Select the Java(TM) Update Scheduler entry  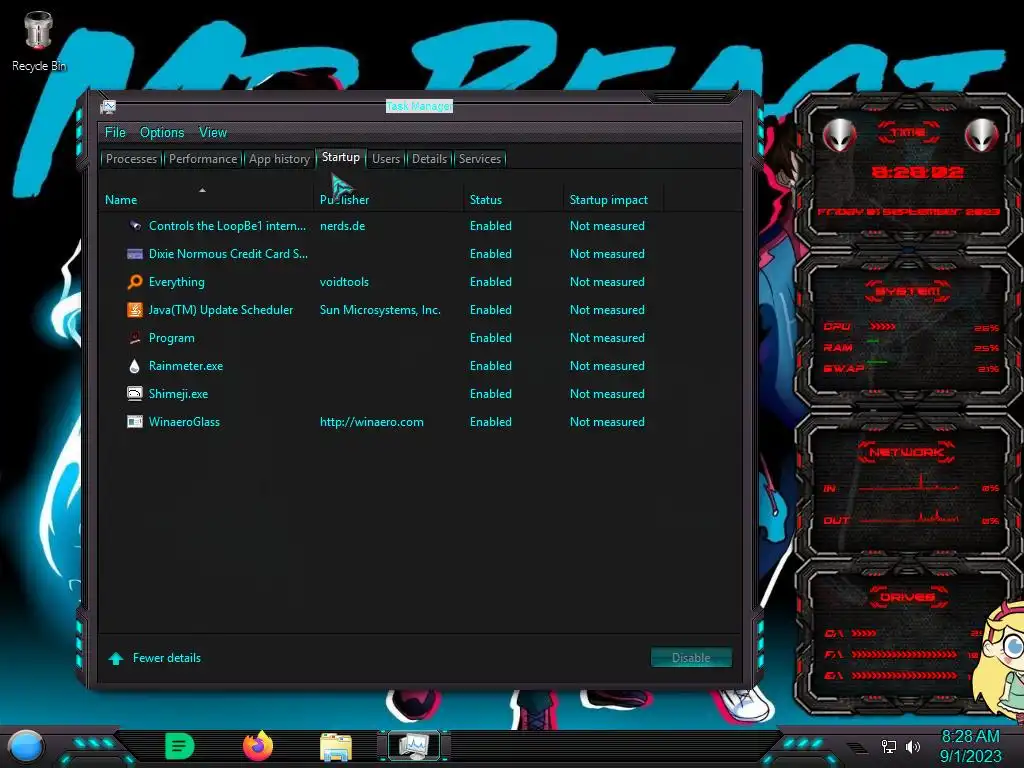pos(221,310)
